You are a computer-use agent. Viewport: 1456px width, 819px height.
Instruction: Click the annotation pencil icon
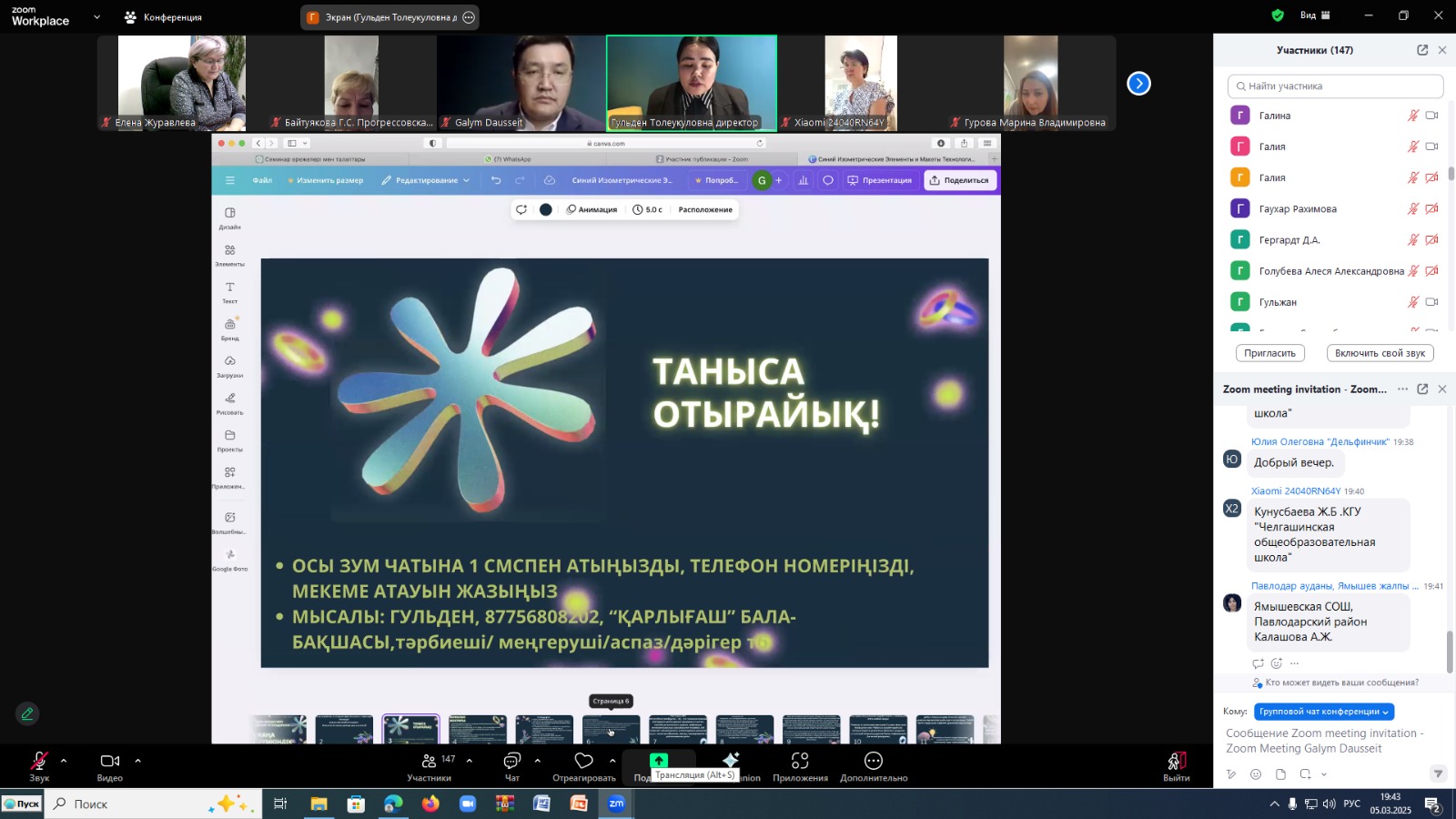click(x=27, y=714)
